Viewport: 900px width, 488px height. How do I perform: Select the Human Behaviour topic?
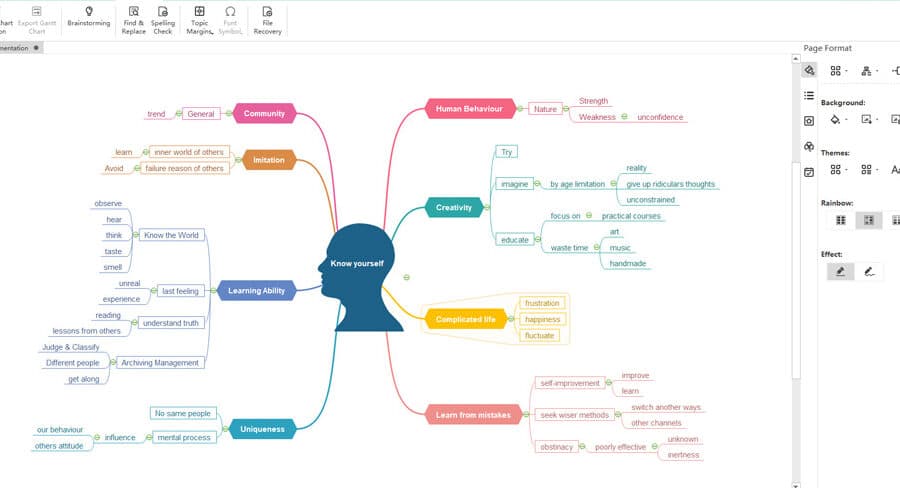tap(470, 109)
